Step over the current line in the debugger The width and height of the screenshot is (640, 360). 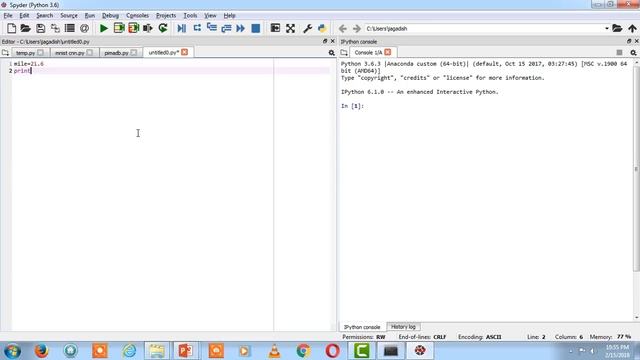[x=197, y=28]
